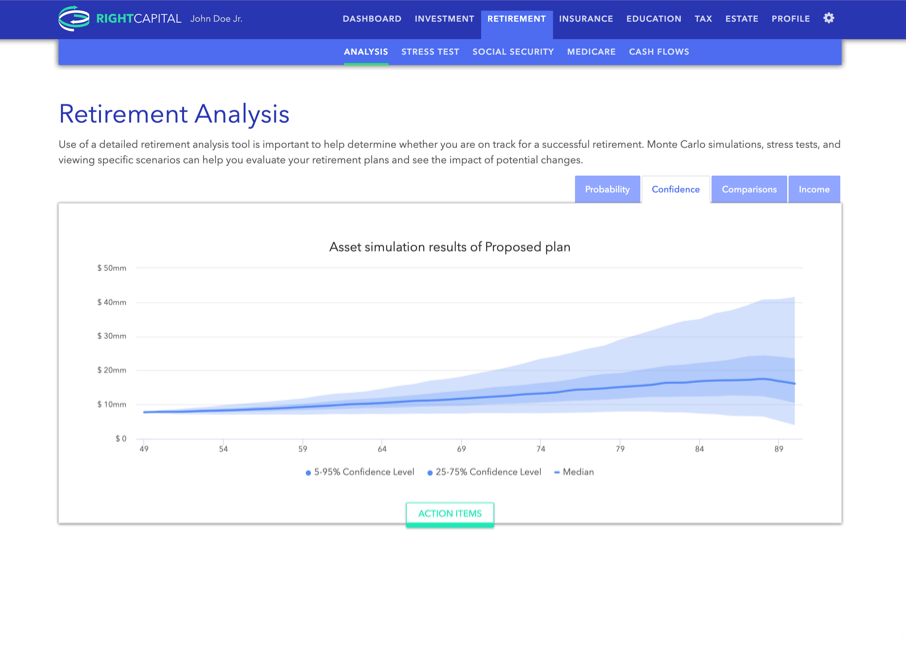Click age 54 on the x-axis
Viewport: 906px width, 651px height.
(x=223, y=449)
